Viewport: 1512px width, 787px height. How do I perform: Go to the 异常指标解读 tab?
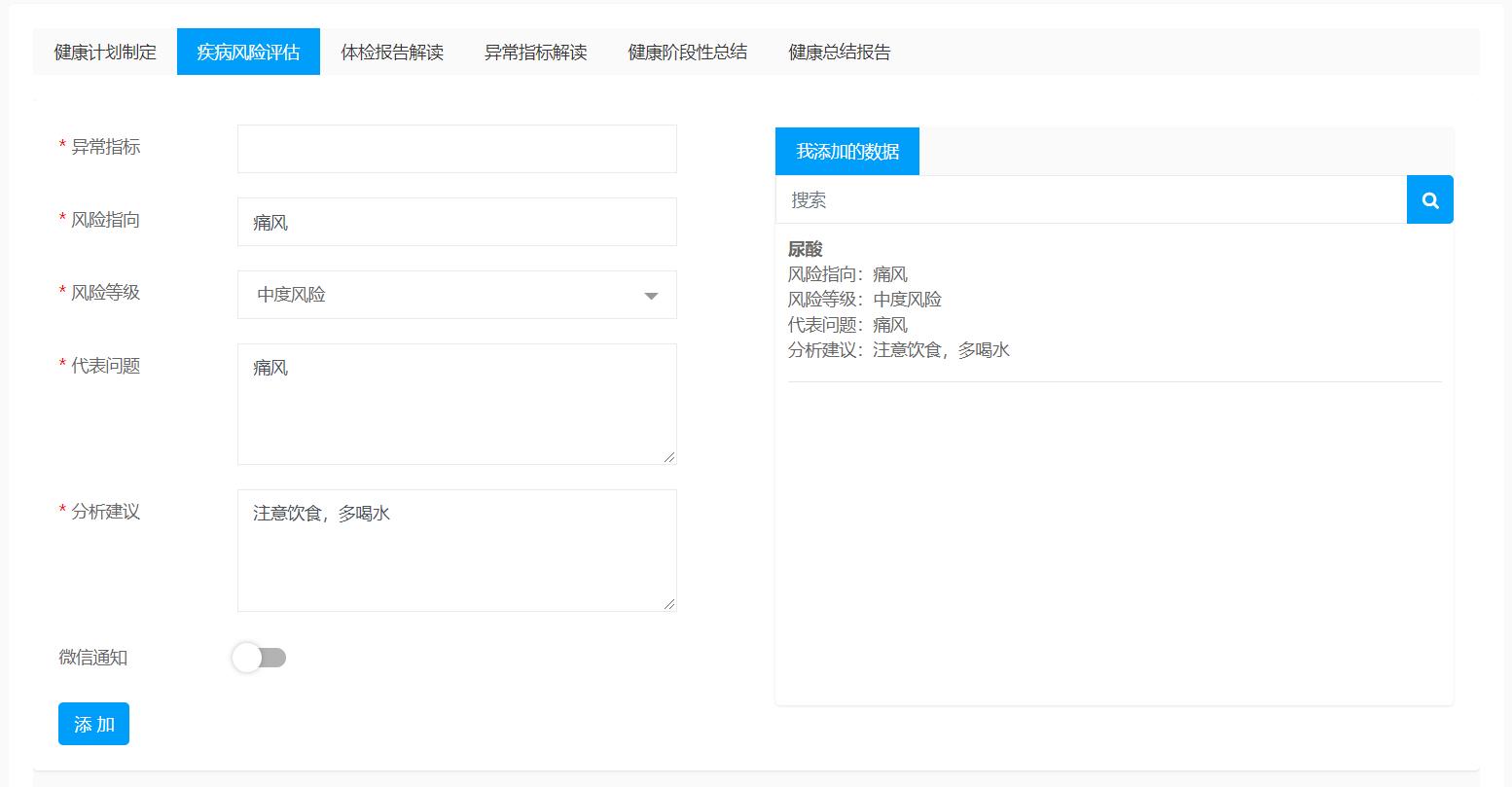tap(535, 52)
